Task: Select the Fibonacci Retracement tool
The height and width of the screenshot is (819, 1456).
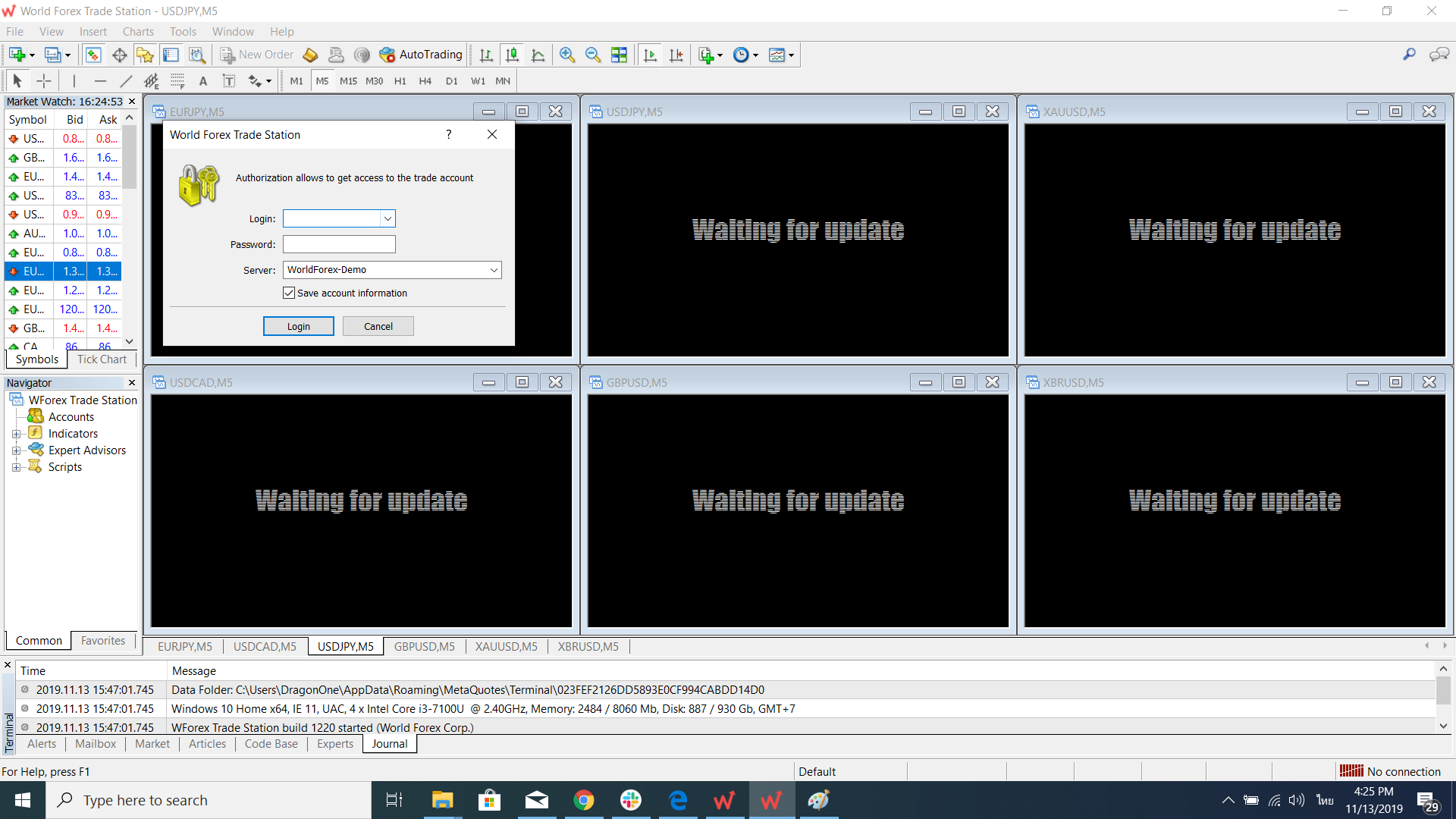Action: point(177,80)
